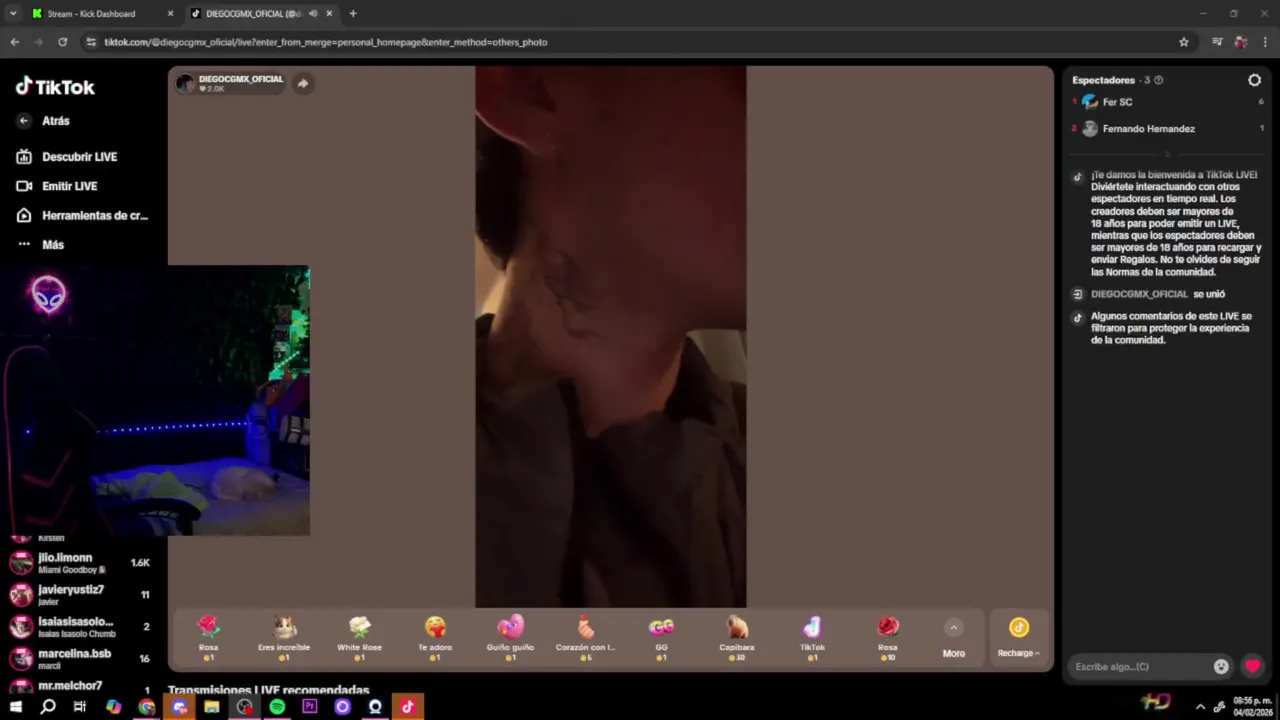Open the browser media controls icon
This screenshot has width=1280, height=720.
(1217, 42)
